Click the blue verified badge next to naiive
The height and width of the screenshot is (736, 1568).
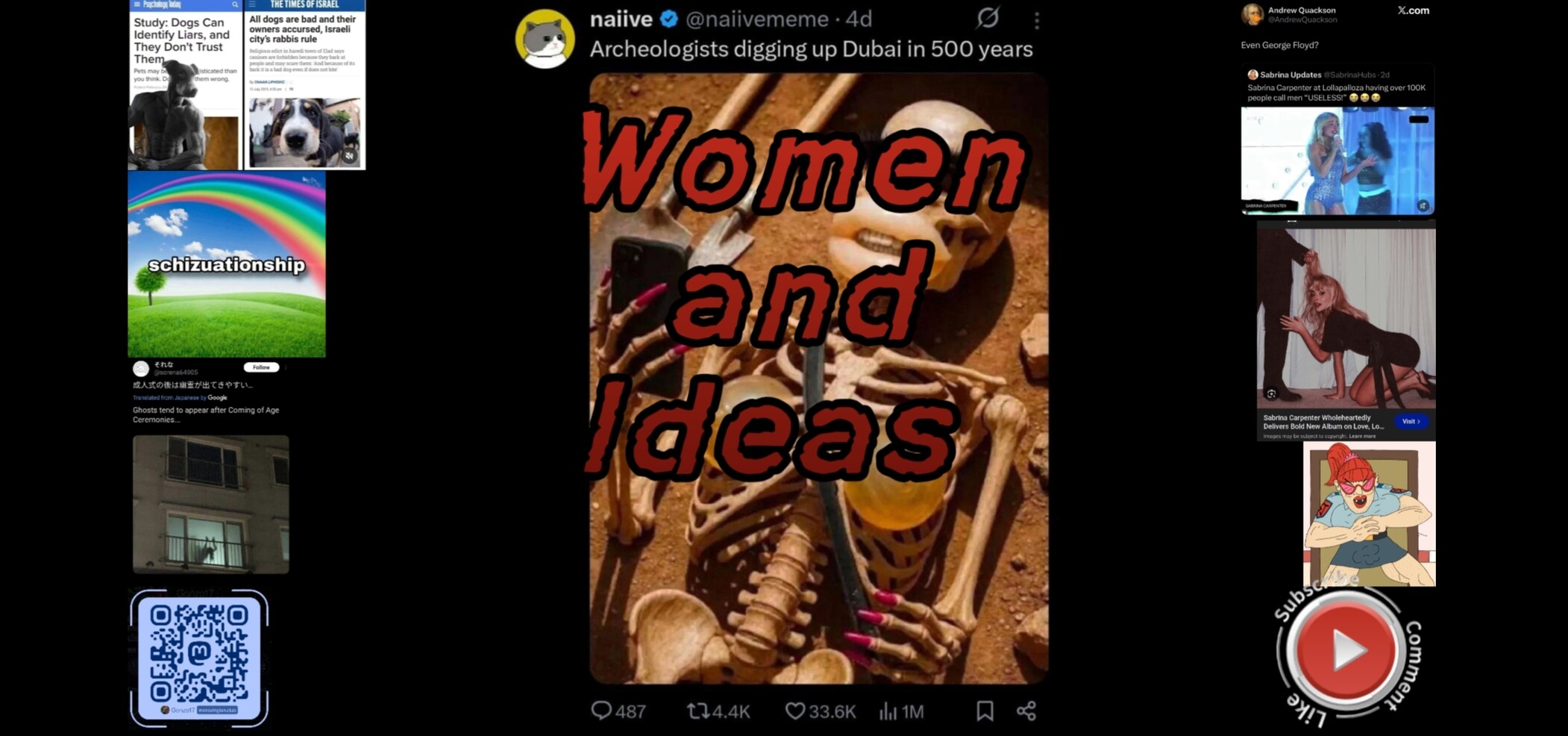tap(669, 19)
